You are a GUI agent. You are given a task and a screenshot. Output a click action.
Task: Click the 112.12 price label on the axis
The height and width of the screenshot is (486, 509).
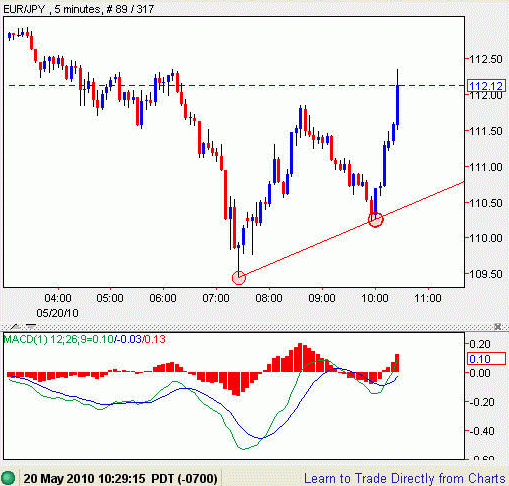[486, 86]
